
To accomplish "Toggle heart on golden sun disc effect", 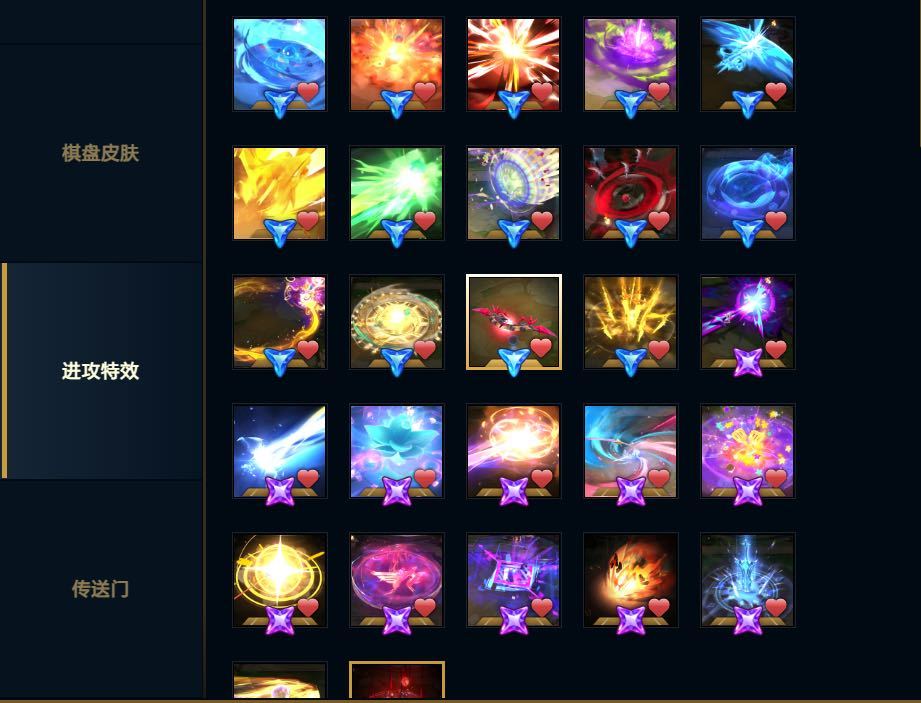I will [x=425, y=349].
